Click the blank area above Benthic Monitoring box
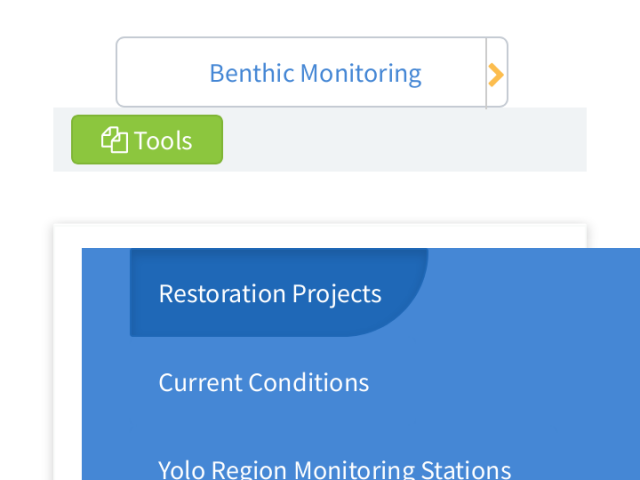Screen dimensions: 640x480 (x=312, y=18)
